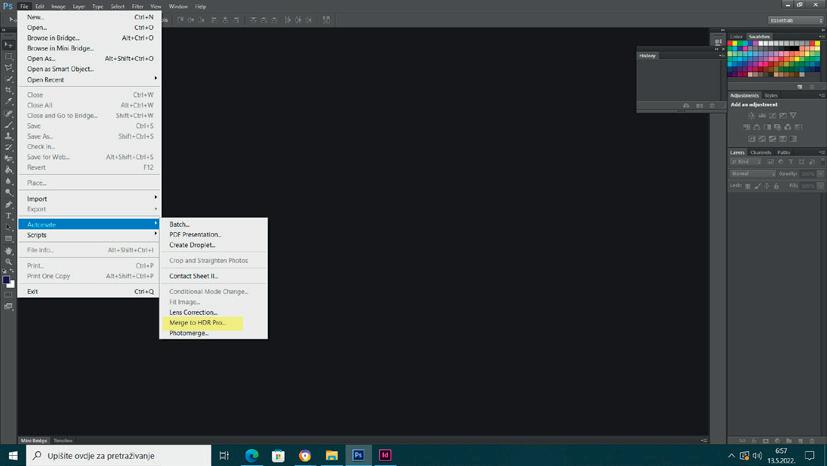827x466 pixels.
Task: Open the Normal blend mode dropdown
Action: [x=753, y=173]
